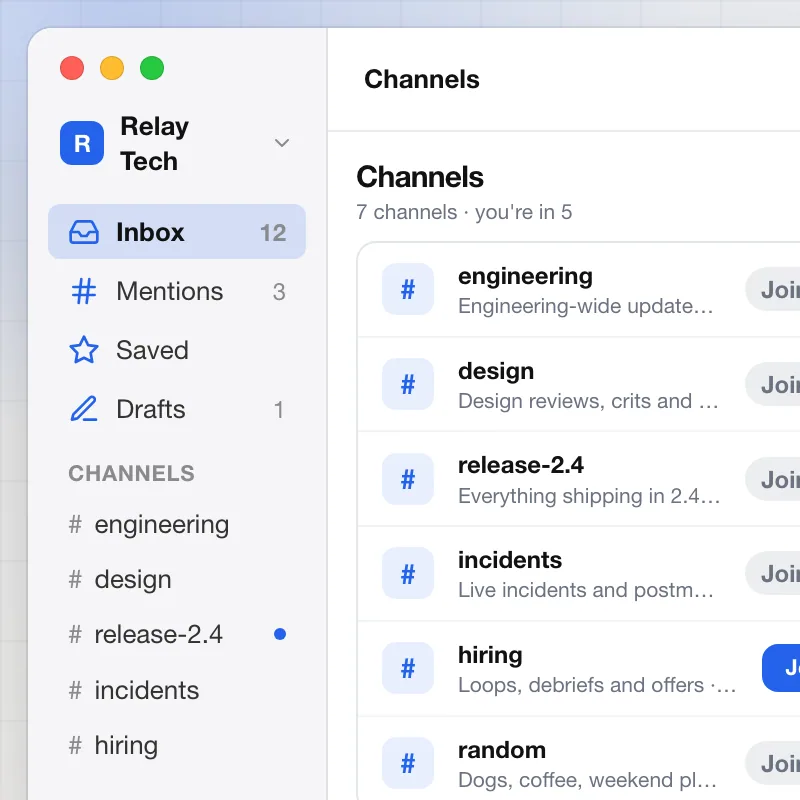This screenshot has height=800, width=800.
Task: Click the hash icon for design in the list
Action: tap(408, 384)
